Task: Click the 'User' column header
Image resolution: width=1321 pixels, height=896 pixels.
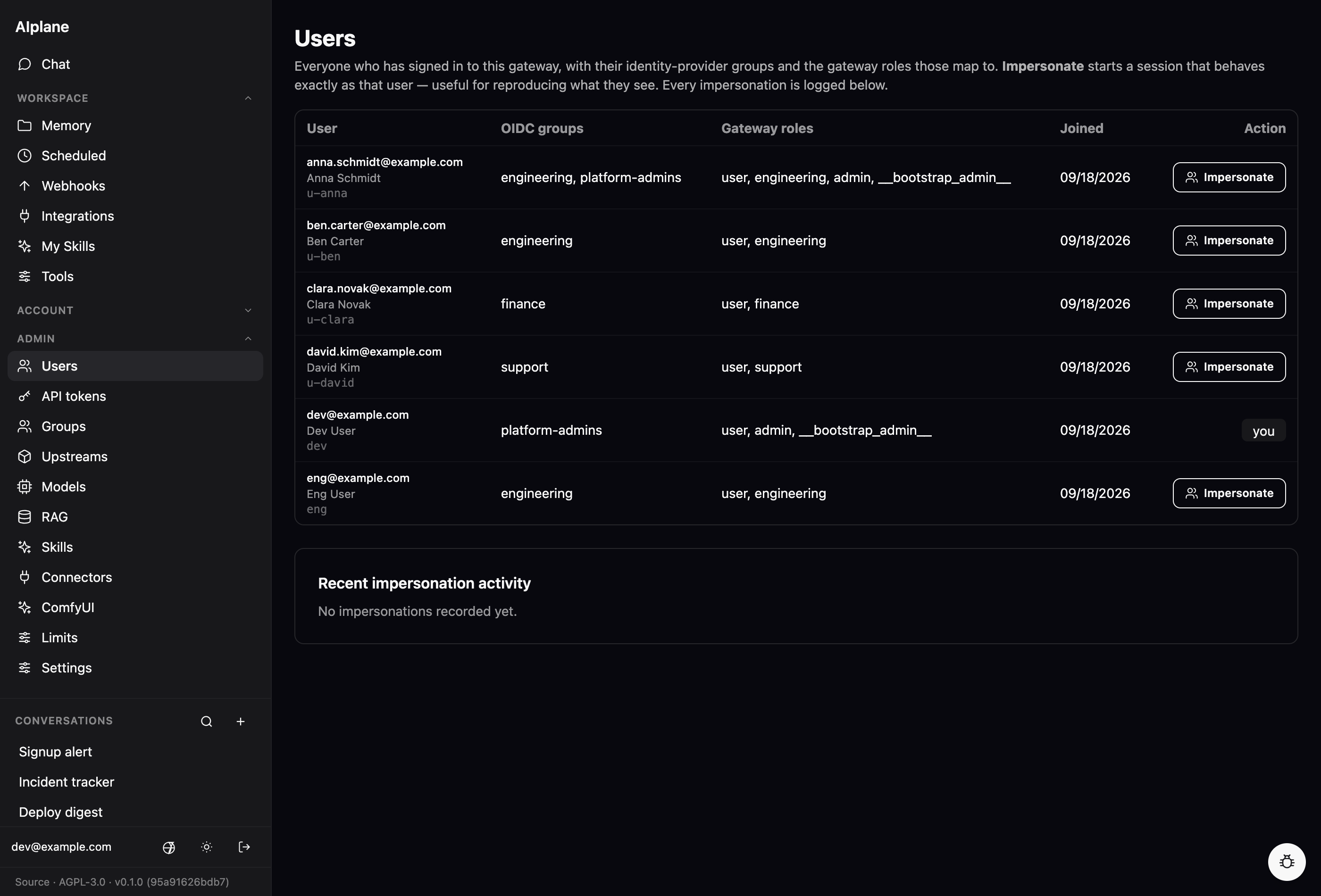Action: [x=322, y=128]
